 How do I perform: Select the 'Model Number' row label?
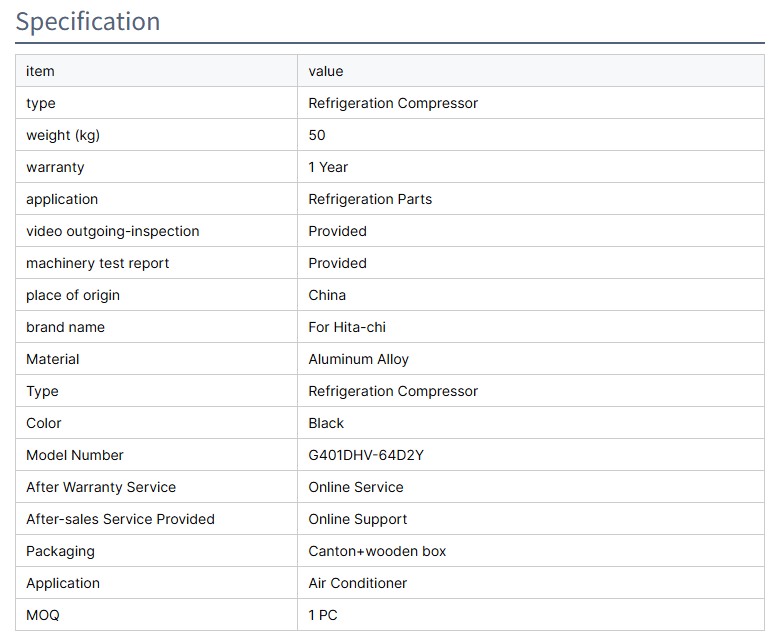75,455
